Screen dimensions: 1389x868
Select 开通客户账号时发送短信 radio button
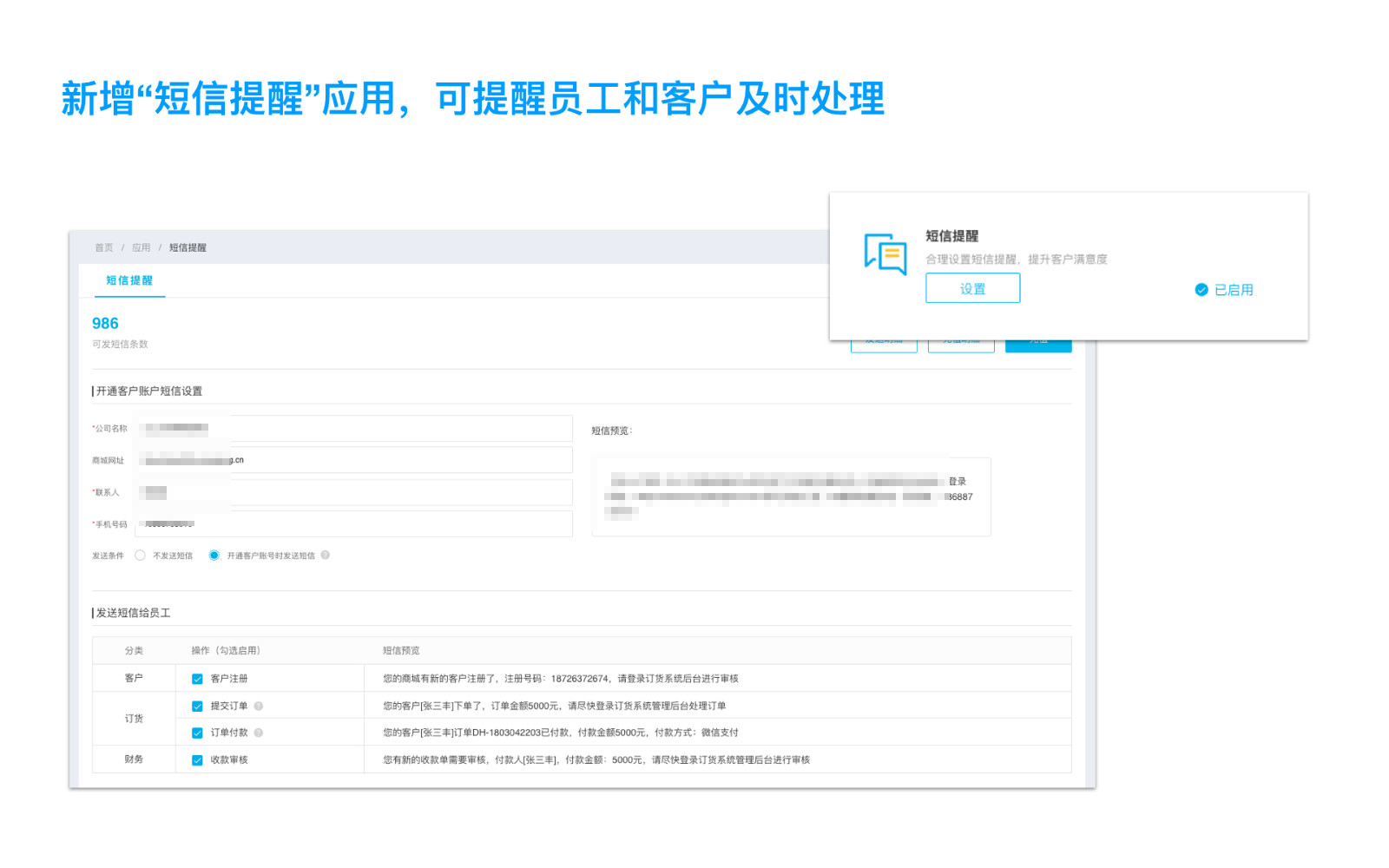coord(214,556)
